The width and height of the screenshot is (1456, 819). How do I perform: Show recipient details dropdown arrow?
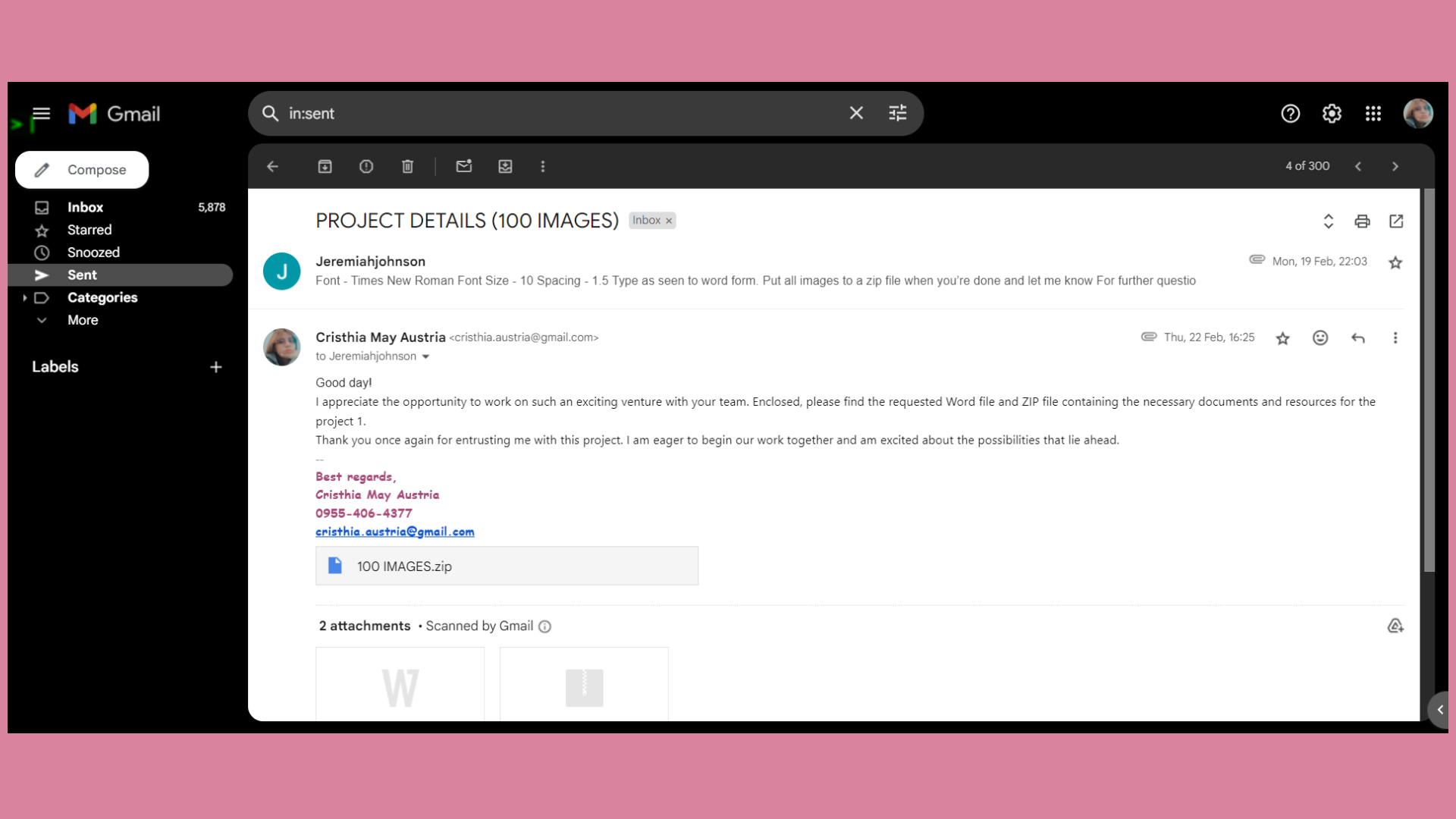click(x=425, y=356)
